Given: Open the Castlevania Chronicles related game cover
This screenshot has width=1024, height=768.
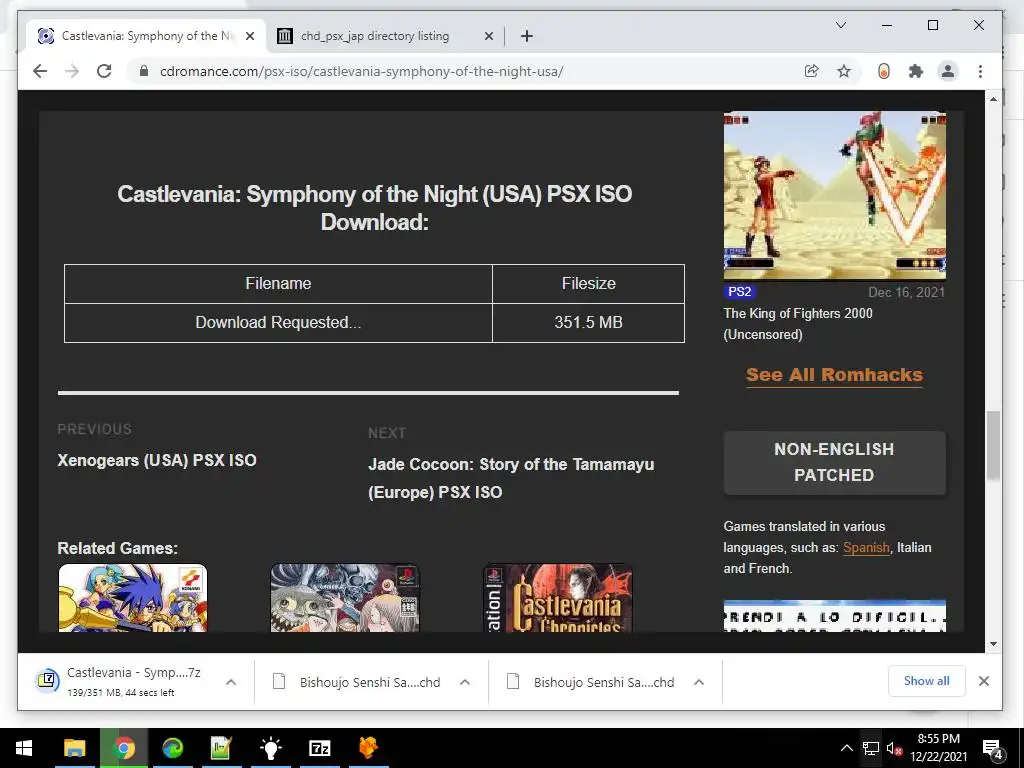Looking at the screenshot, I should pos(558,598).
